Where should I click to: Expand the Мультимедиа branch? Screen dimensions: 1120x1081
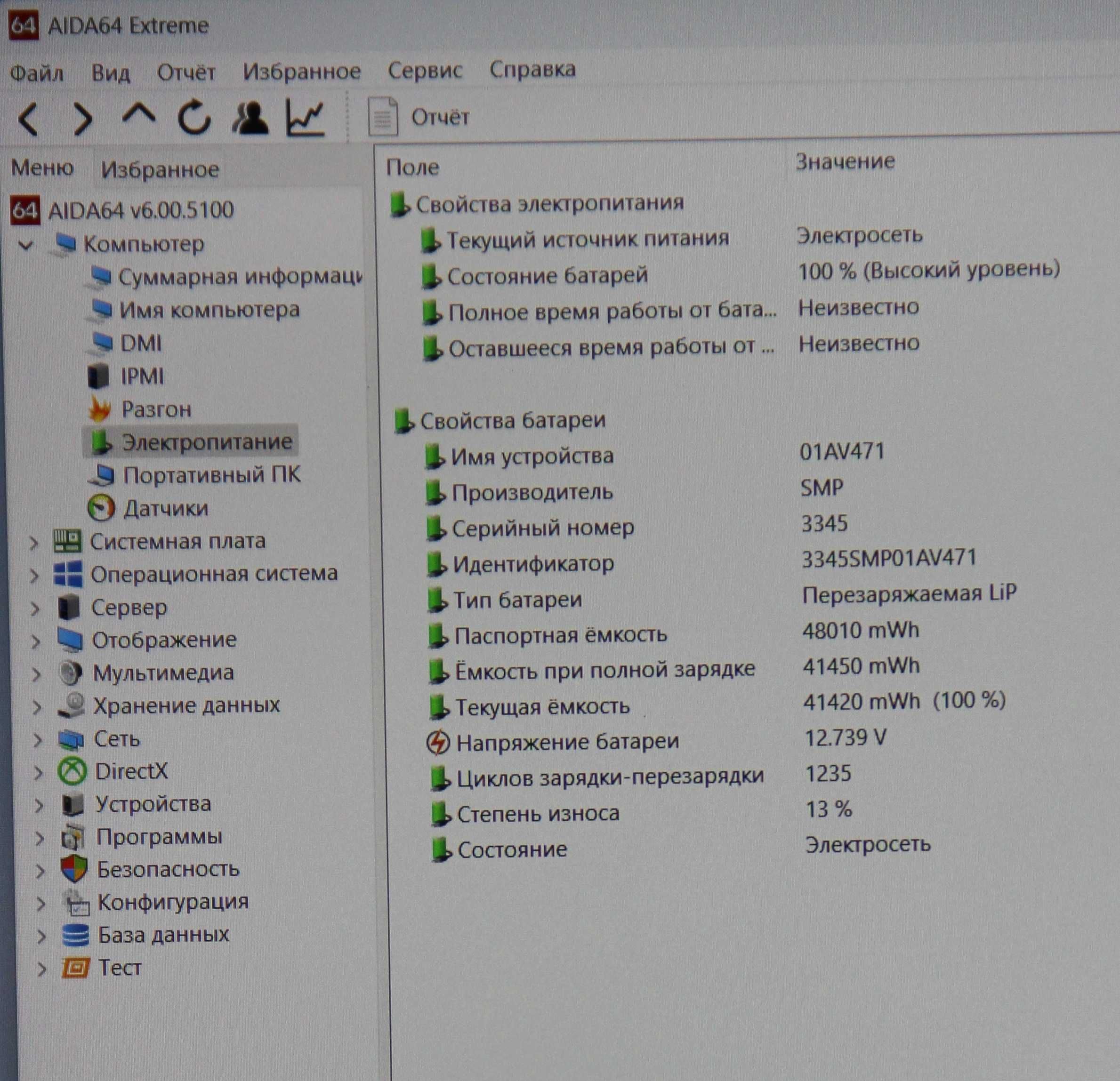(36, 674)
